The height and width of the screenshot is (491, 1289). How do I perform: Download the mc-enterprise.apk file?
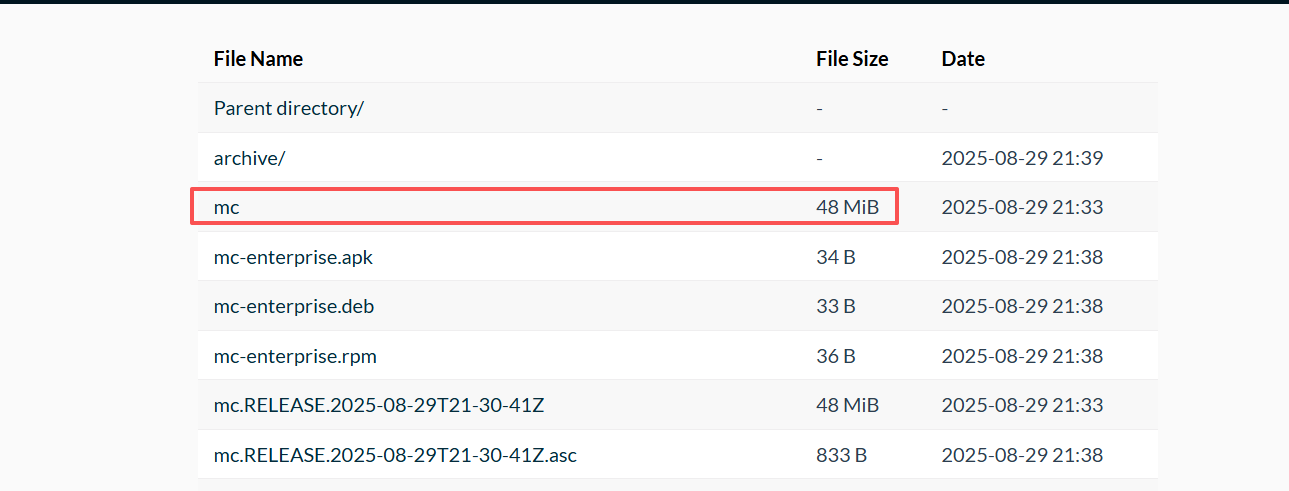pyautogui.click(x=293, y=257)
